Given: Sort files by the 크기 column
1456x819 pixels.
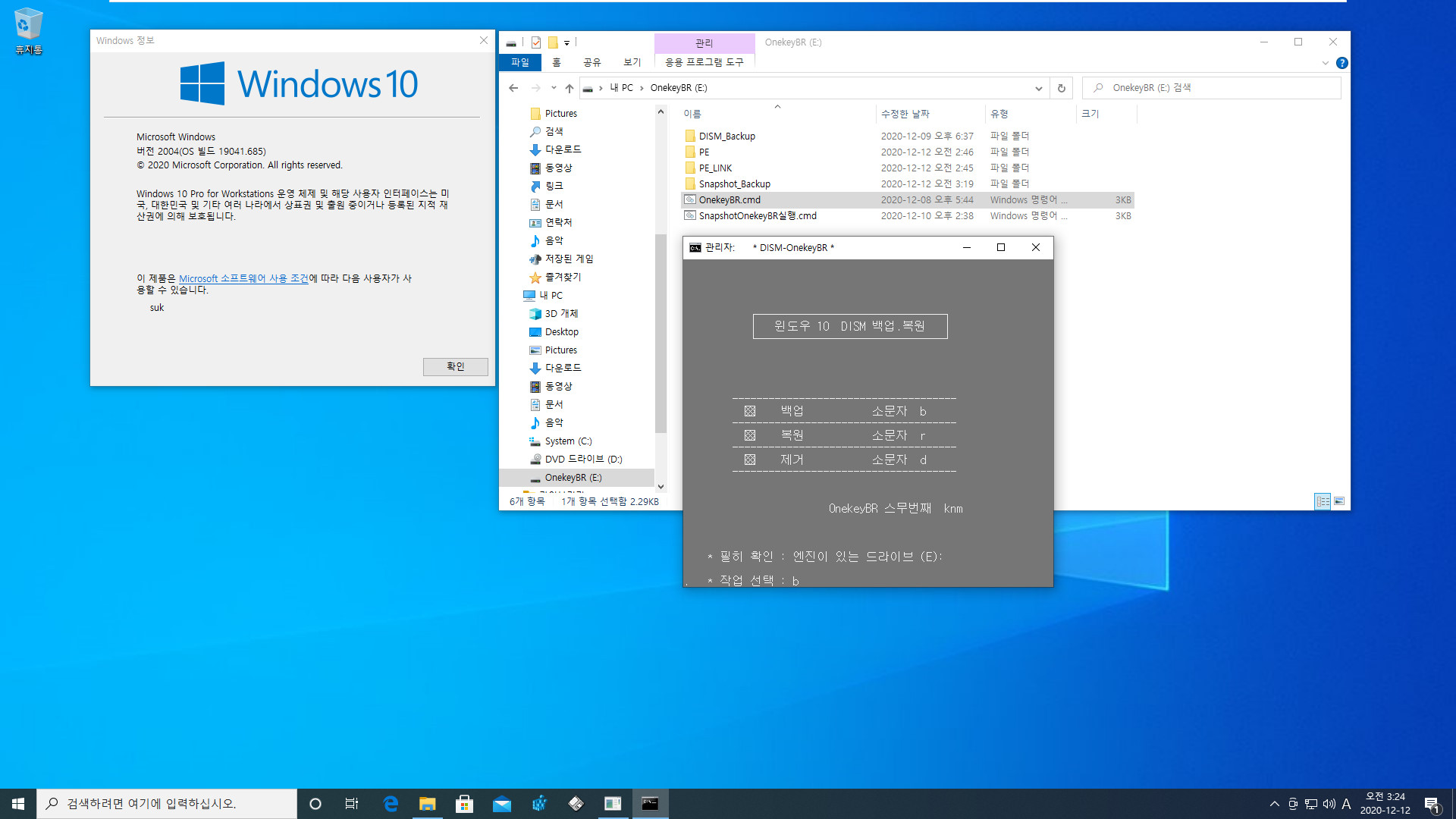Looking at the screenshot, I should click(x=1106, y=114).
